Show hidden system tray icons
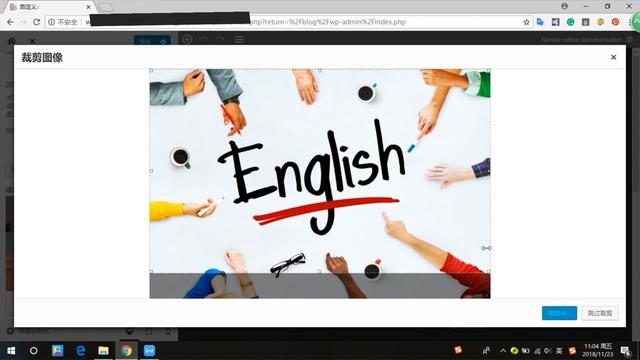Viewport: 640px width, 360px height. pos(503,351)
